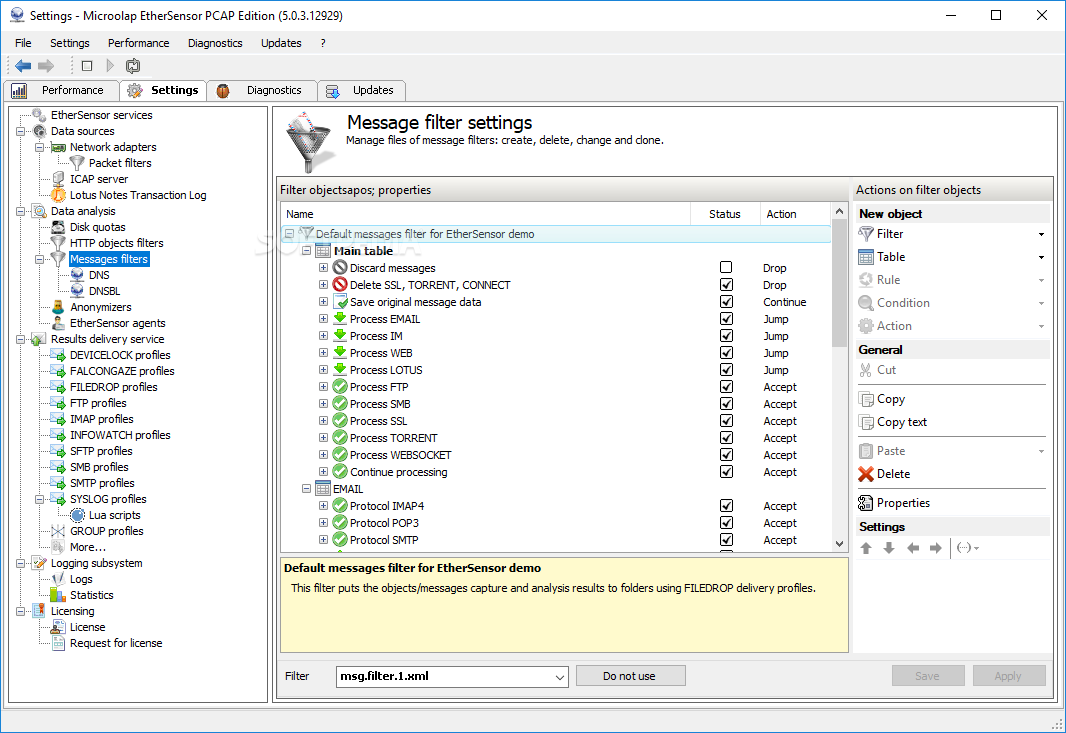1066x733 pixels.
Task: Uncheck Delete SSL, TORRENT, CONNECT status
Action: (726, 284)
